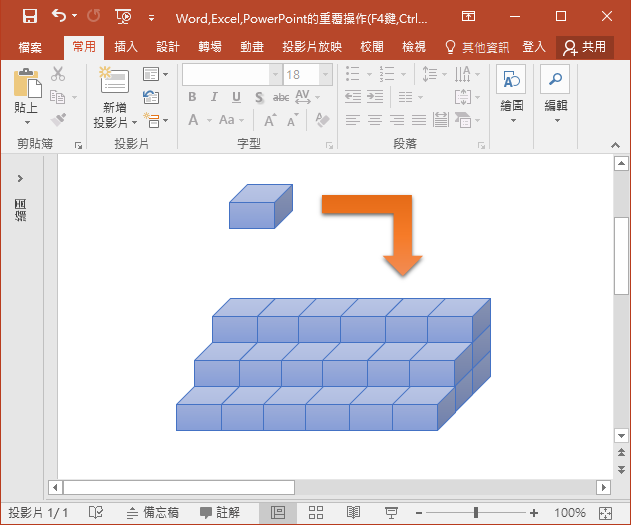Viewport: 631px width, 525px height.
Task: Open the 編輯 editing group
Action: (555, 96)
